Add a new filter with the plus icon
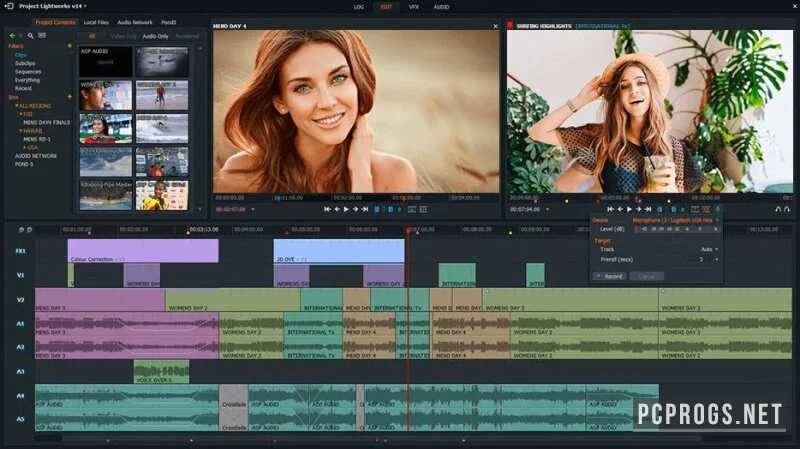Image resolution: width=800 pixels, height=449 pixels. point(69,46)
